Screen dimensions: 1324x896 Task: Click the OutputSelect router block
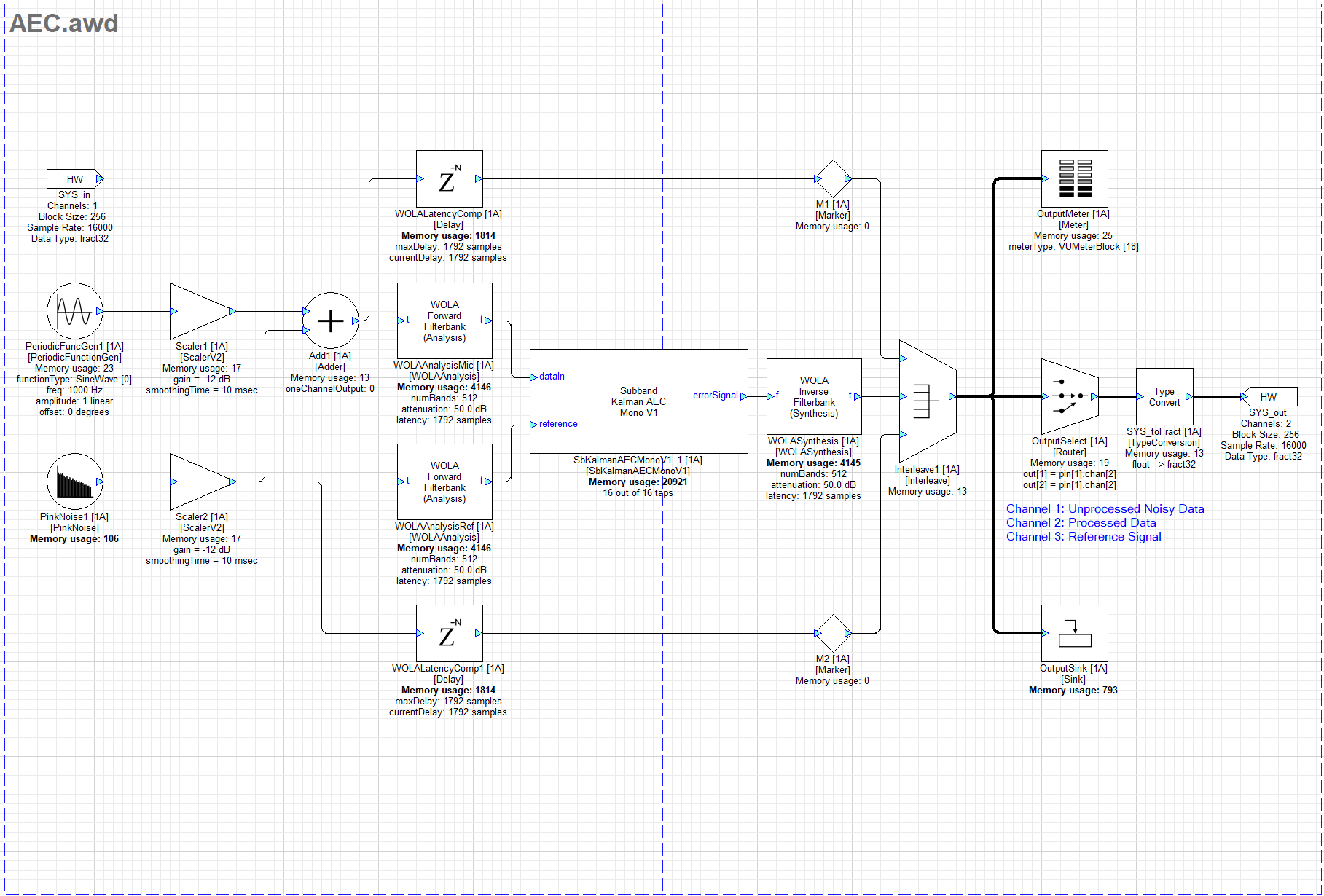[x=1069, y=396]
